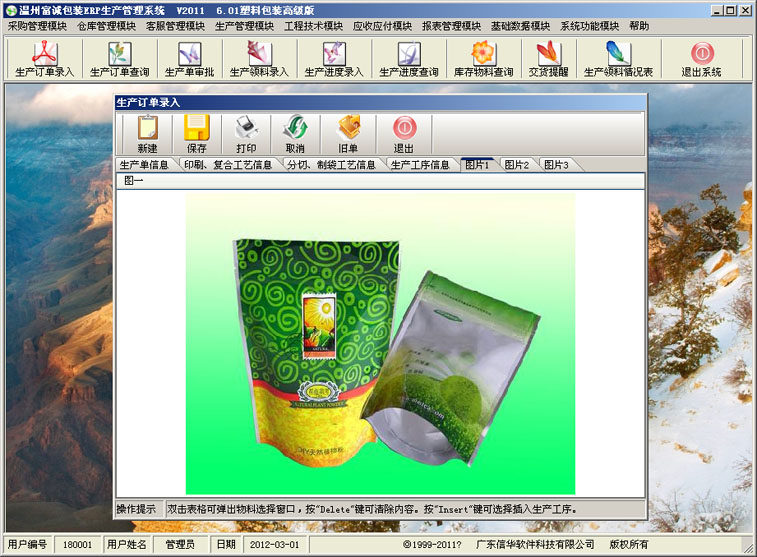Switch to 生产工序信息 tab
Image resolution: width=757 pixels, height=557 pixels.
(420, 165)
